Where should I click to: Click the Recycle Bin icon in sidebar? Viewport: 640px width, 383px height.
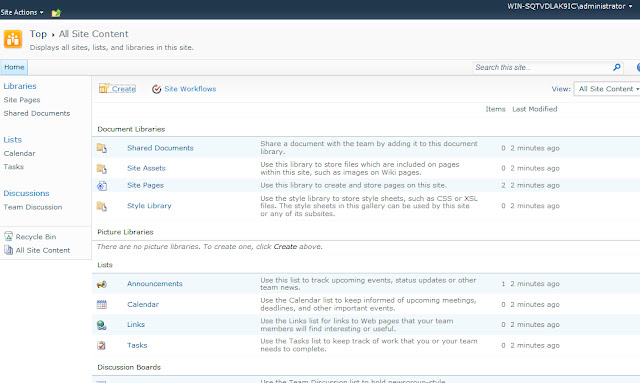[x=9, y=236]
